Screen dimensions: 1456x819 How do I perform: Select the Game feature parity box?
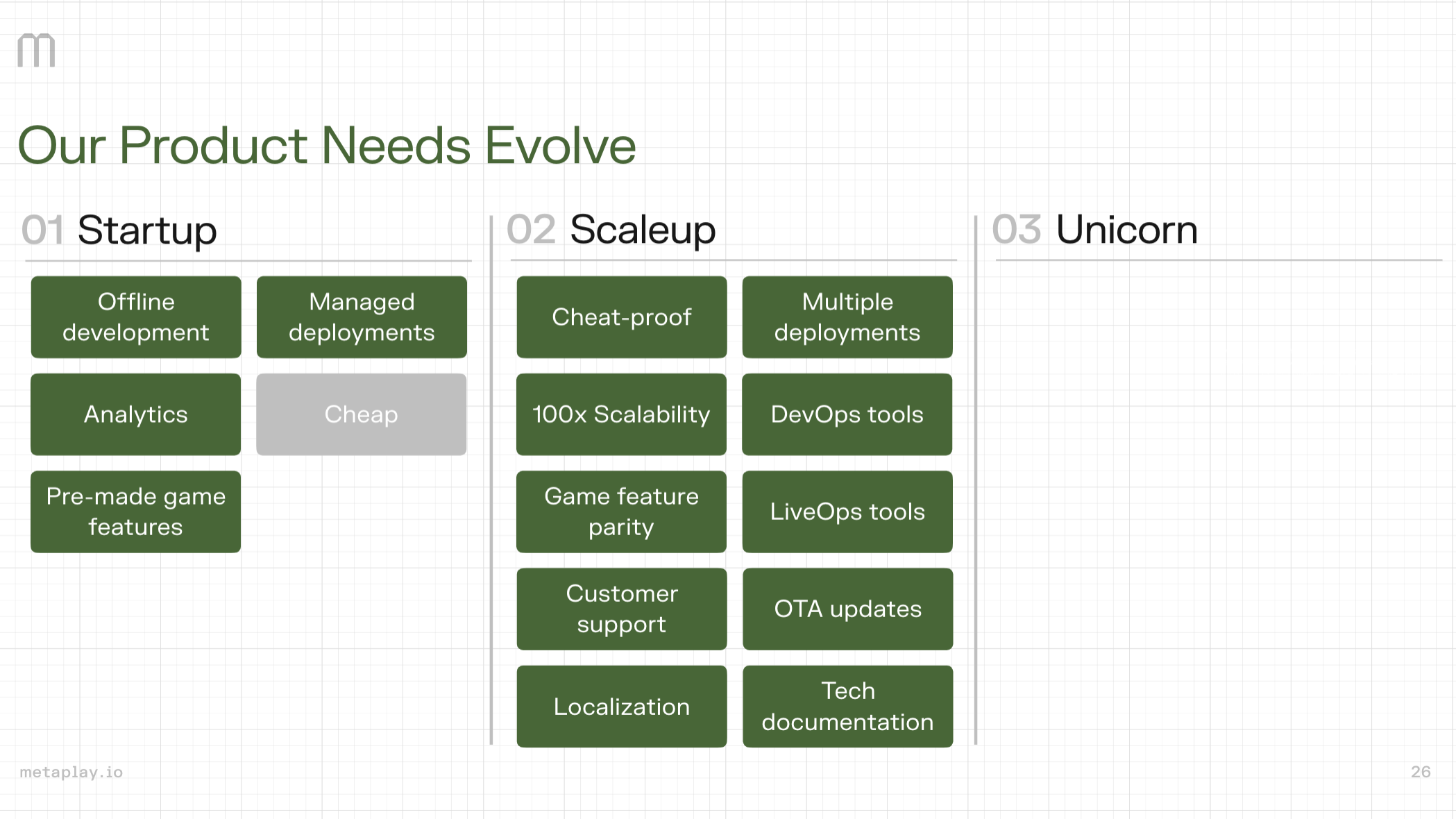pyautogui.click(x=621, y=512)
